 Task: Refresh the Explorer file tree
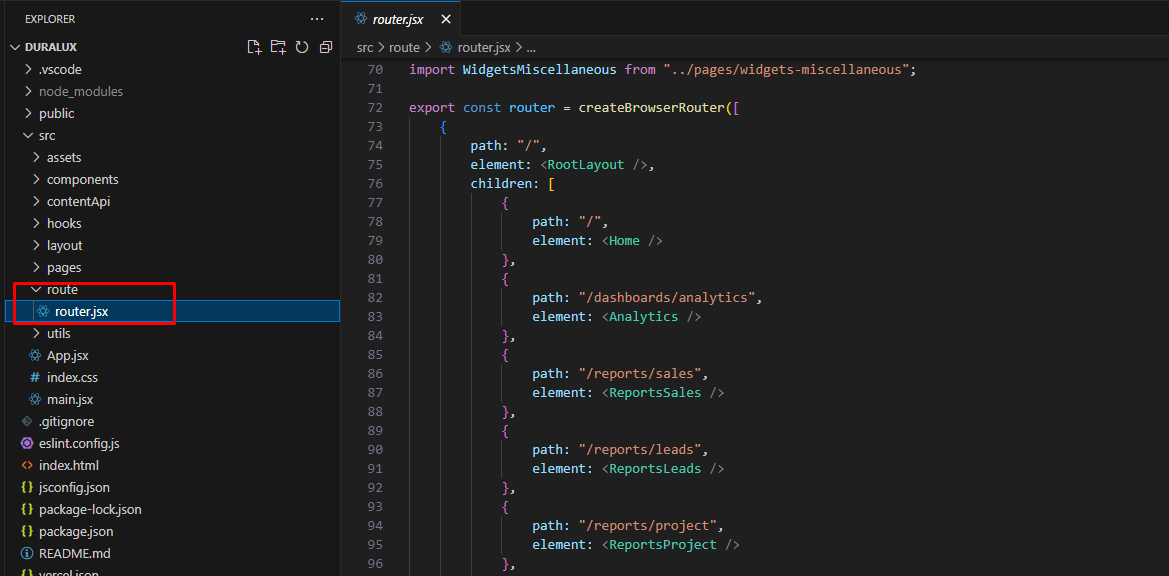click(x=302, y=47)
